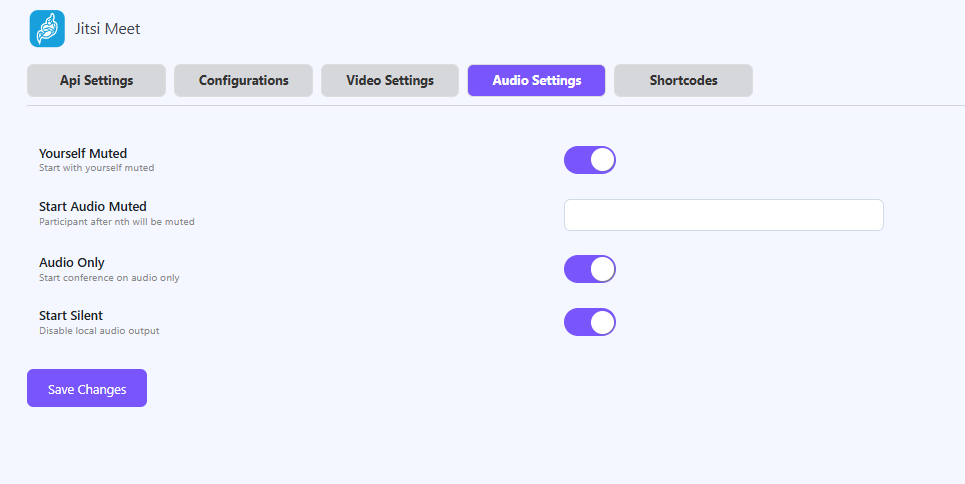The height and width of the screenshot is (484, 965).
Task: Turn off the Audio Only switch
Action: 590,269
